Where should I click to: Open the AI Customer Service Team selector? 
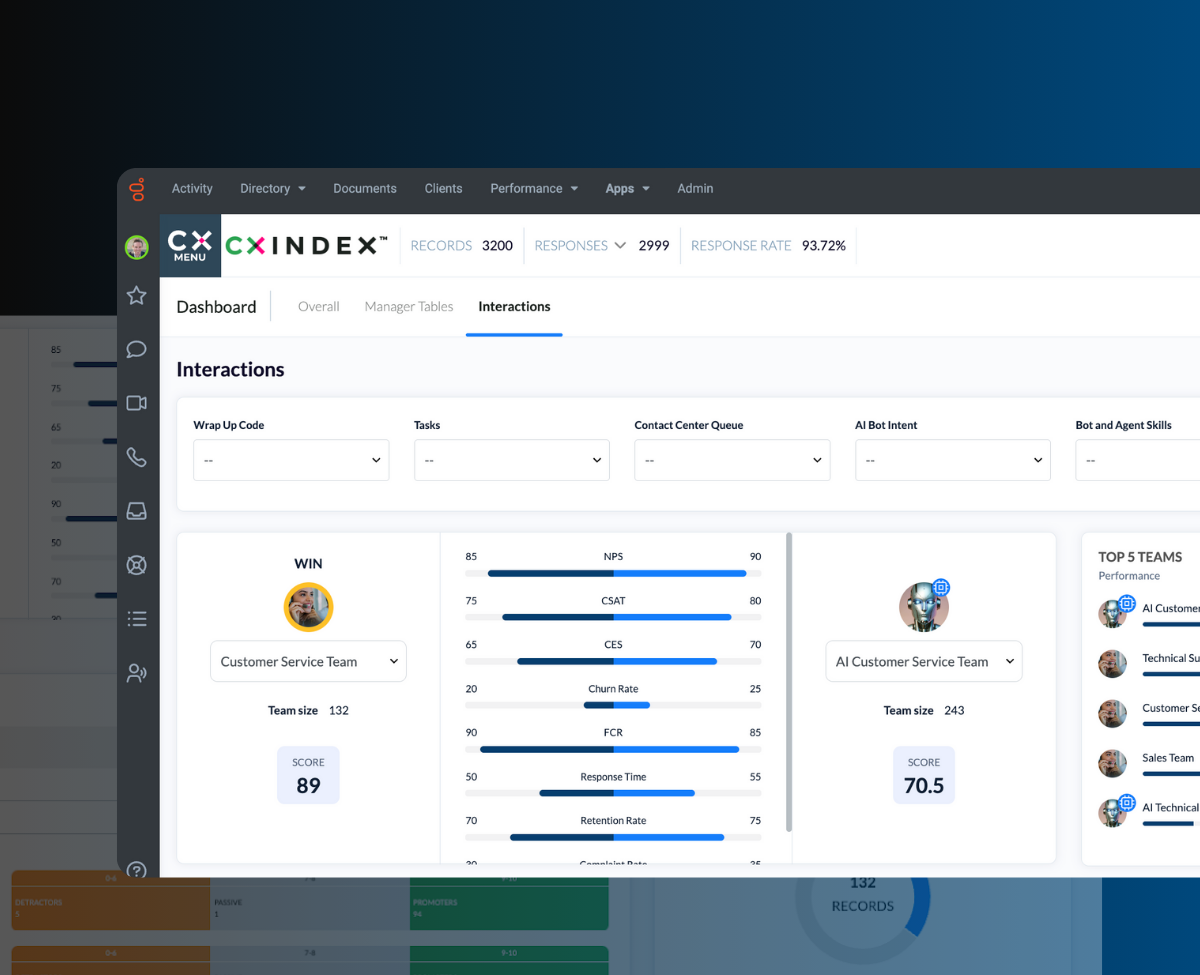[923, 662]
